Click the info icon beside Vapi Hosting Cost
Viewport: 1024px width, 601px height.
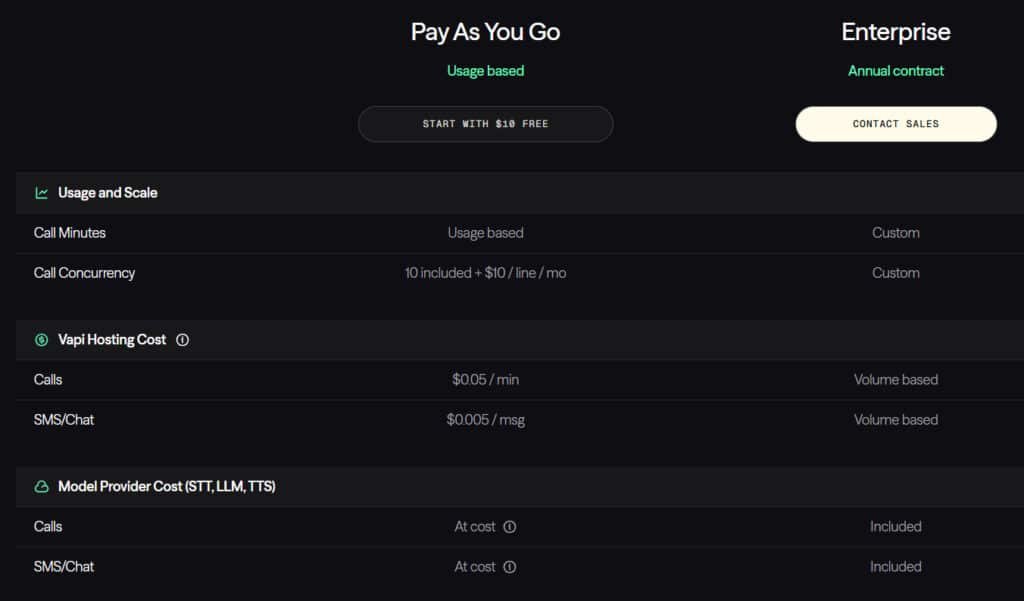pos(182,340)
